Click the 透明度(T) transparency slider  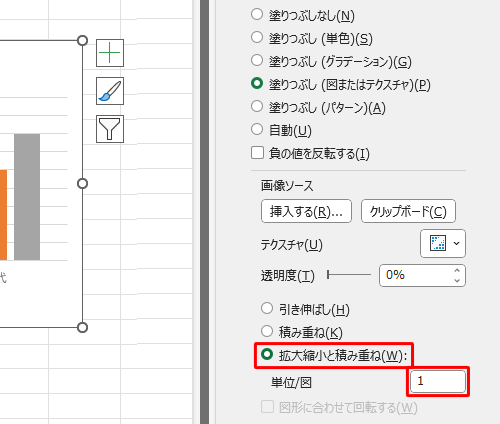(x=349, y=275)
